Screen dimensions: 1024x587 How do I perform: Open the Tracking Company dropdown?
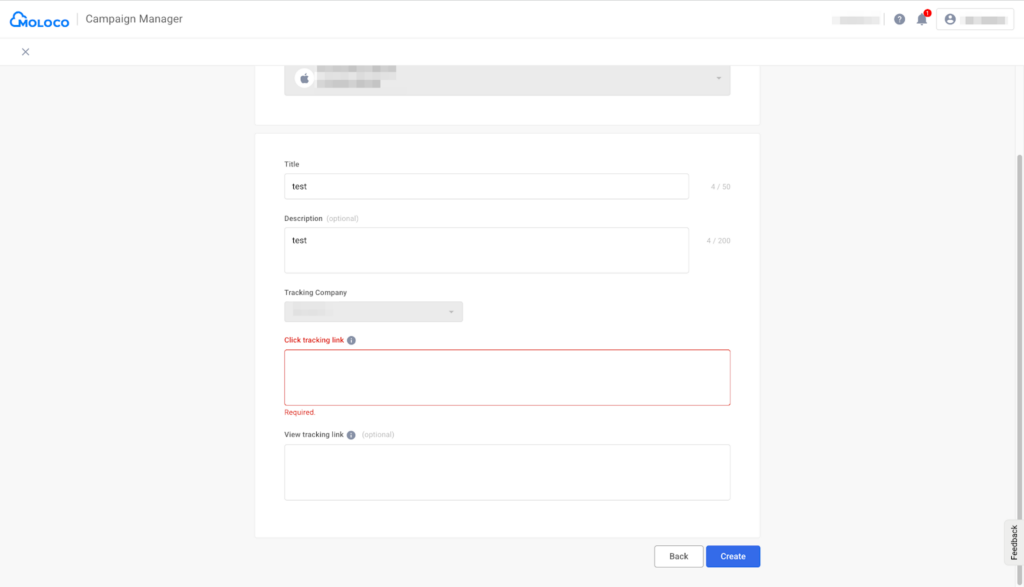pos(373,312)
